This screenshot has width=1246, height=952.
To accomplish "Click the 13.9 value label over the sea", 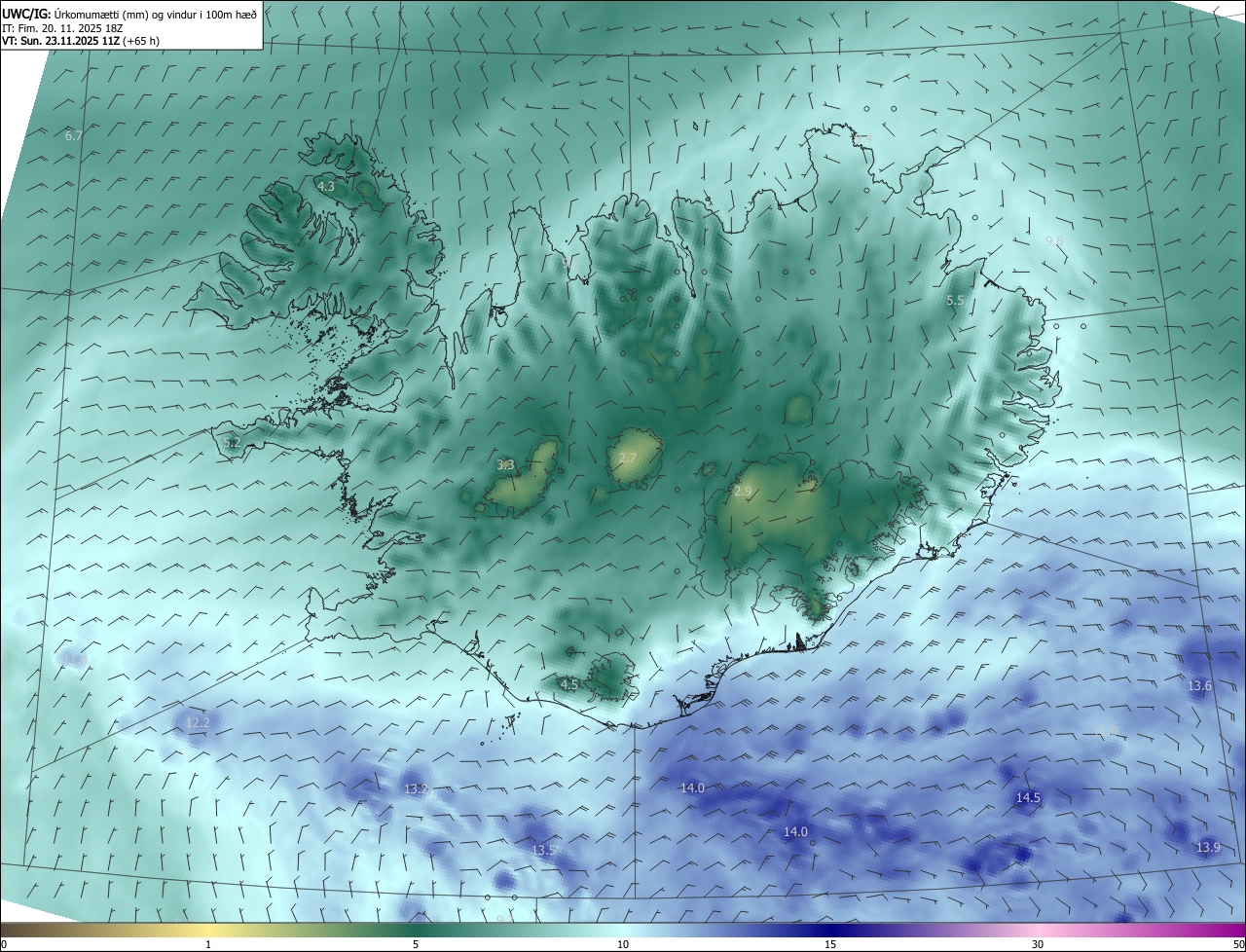I will [x=1208, y=847].
